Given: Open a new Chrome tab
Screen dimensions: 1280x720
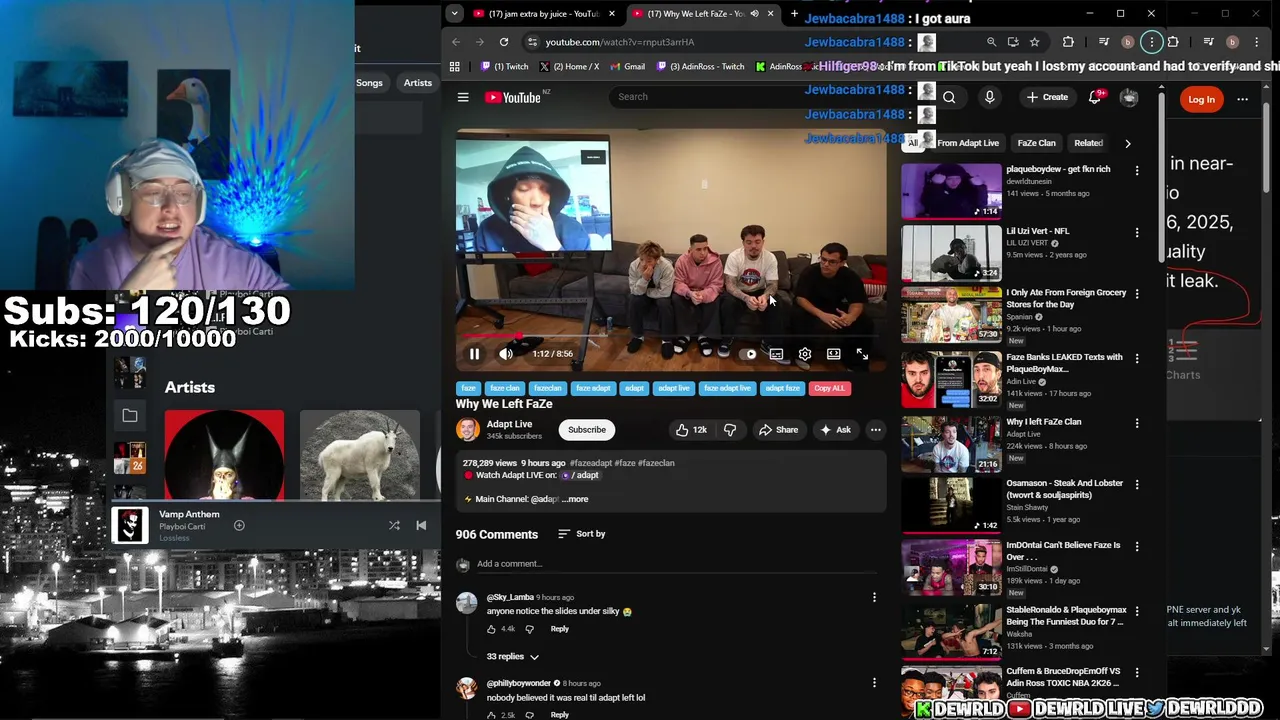Looking at the screenshot, I should (x=794, y=14).
